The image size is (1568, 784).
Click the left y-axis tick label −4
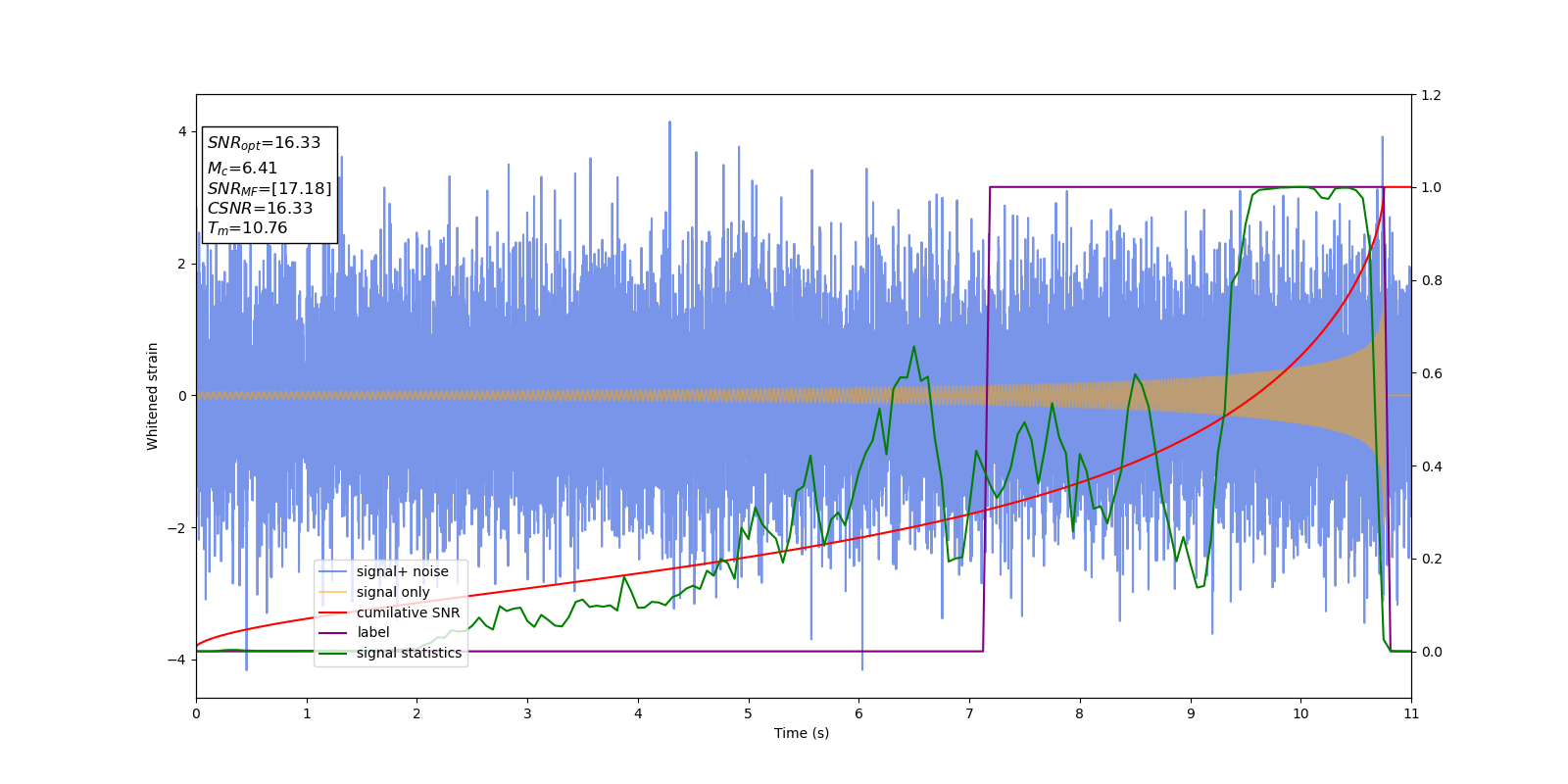(x=176, y=660)
